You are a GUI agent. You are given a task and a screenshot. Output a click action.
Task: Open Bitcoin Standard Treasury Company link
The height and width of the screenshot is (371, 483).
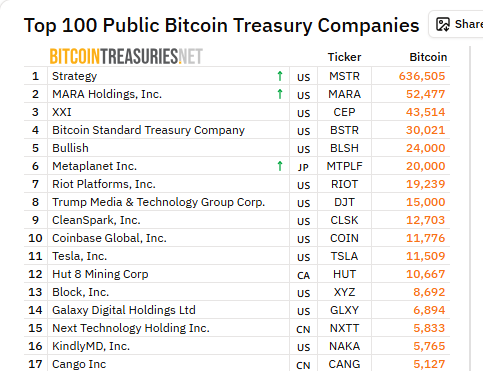(148, 130)
